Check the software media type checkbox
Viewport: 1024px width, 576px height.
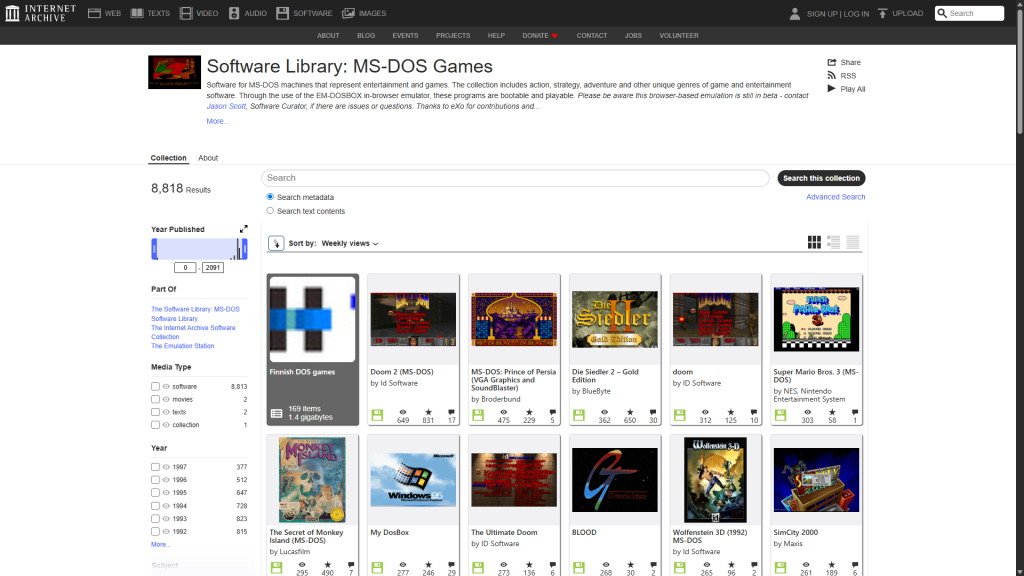155,386
